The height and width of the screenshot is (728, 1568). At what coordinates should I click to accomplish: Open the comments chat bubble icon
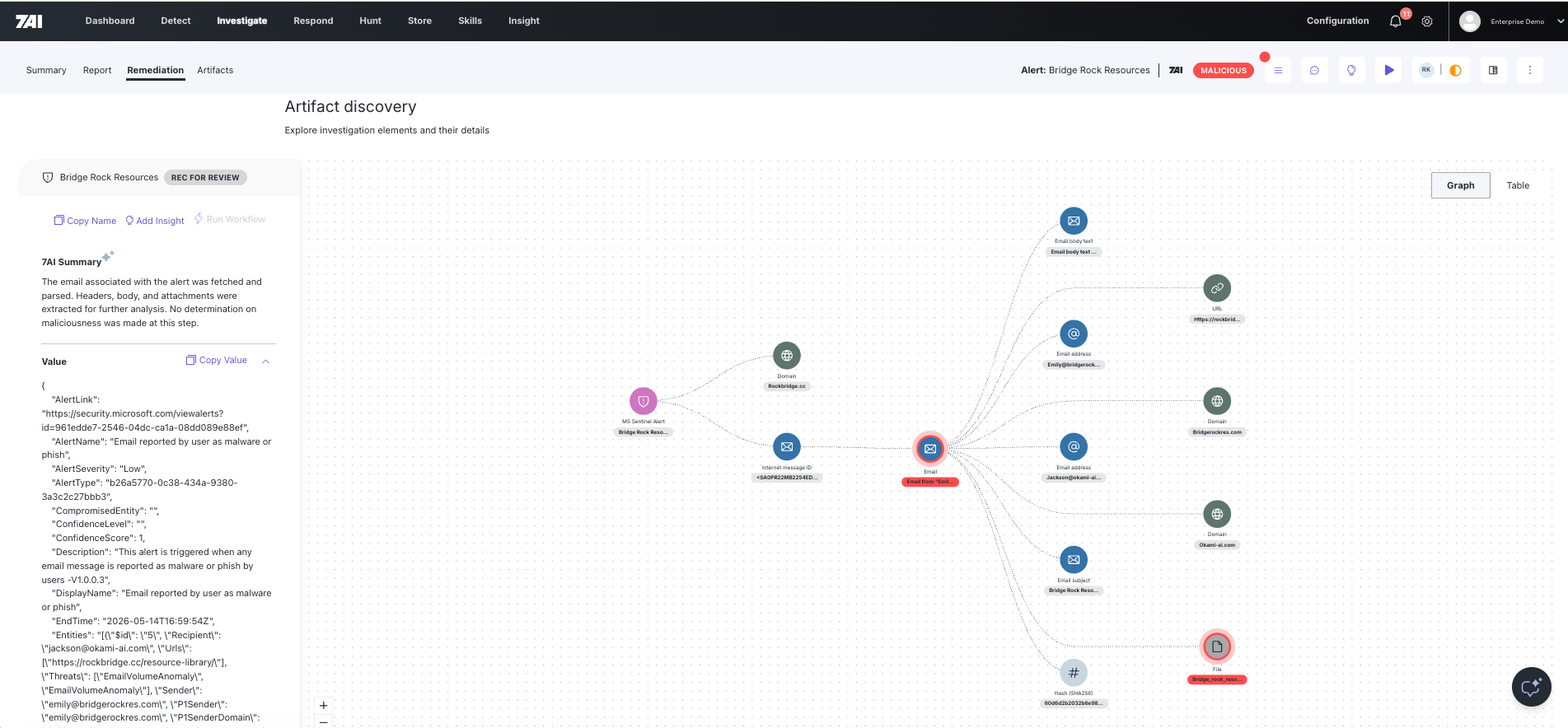click(1314, 70)
